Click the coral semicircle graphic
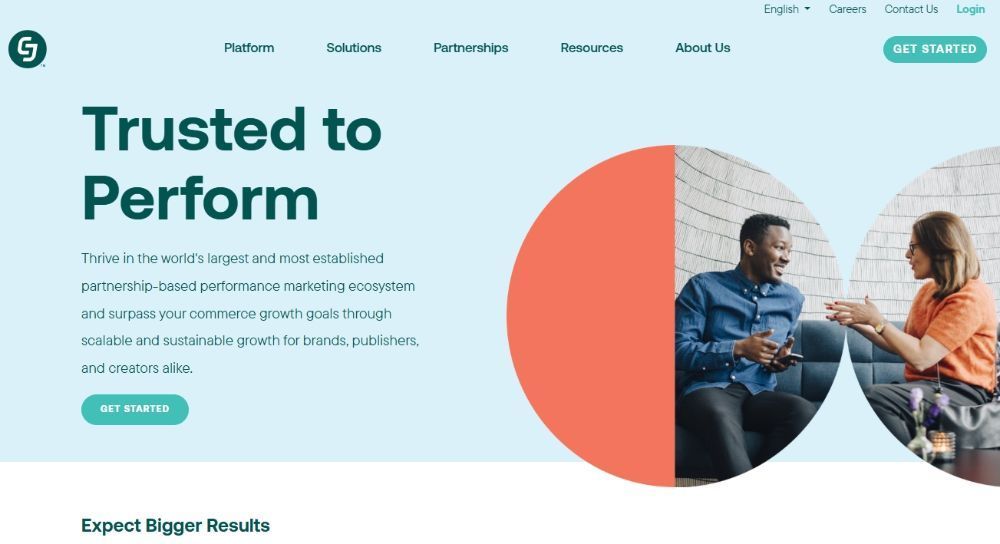 (x=591, y=316)
